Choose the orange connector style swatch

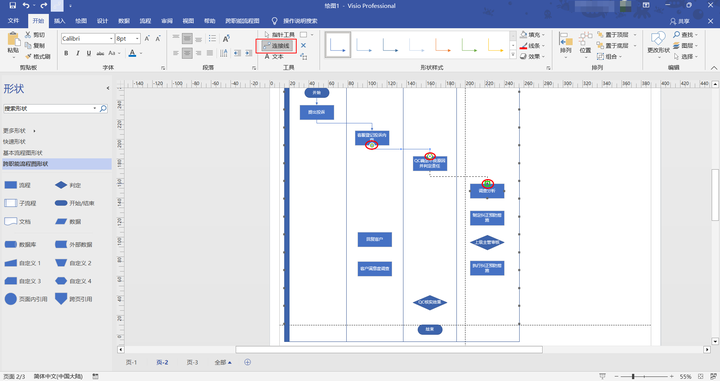(x=443, y=45)
